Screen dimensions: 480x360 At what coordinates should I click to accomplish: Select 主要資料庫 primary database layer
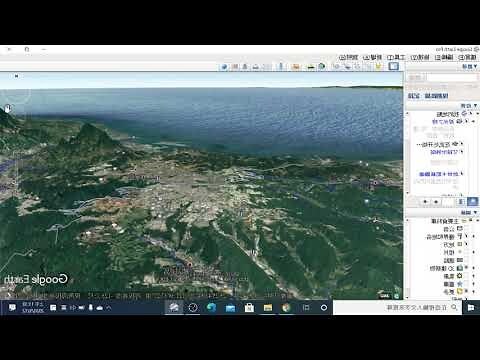click(445, 221)
